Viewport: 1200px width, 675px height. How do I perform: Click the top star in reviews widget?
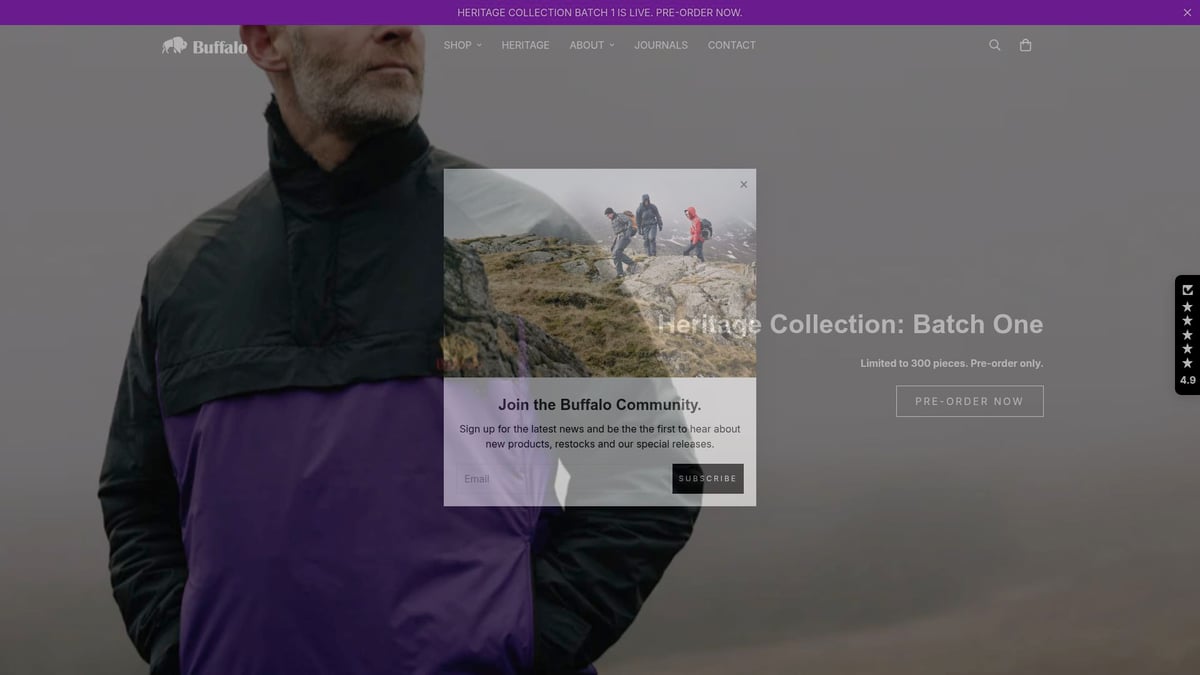[x=1187, y=307]
